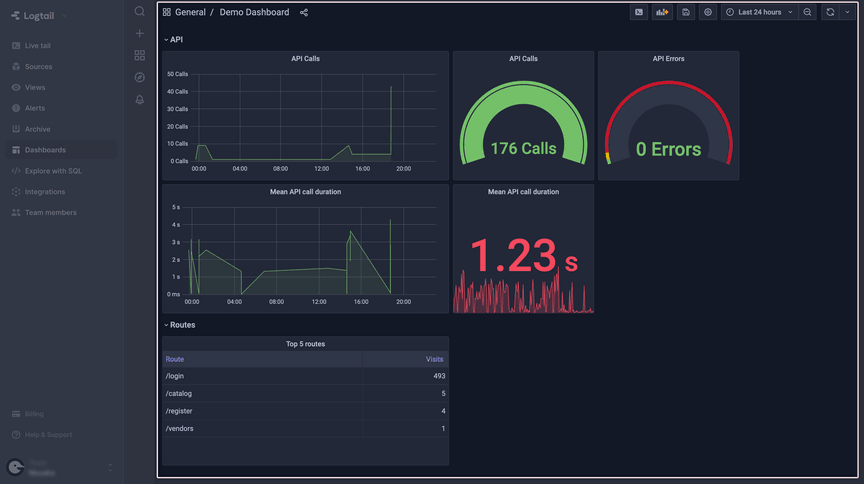Save the dashboard

(685, 12)
